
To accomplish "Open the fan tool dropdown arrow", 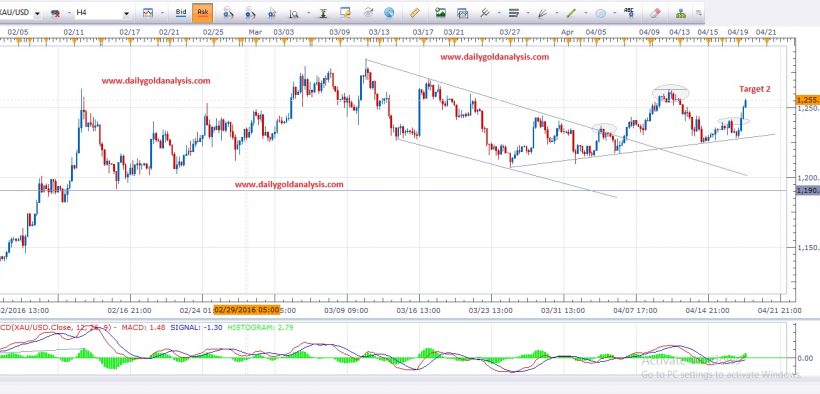I will [x=557, y=13].
